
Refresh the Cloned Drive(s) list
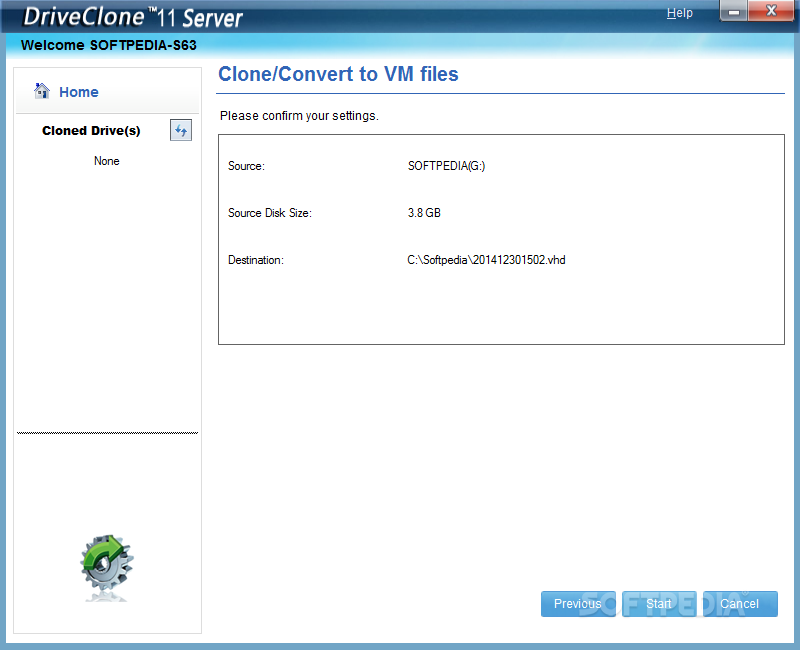(181, 131)
